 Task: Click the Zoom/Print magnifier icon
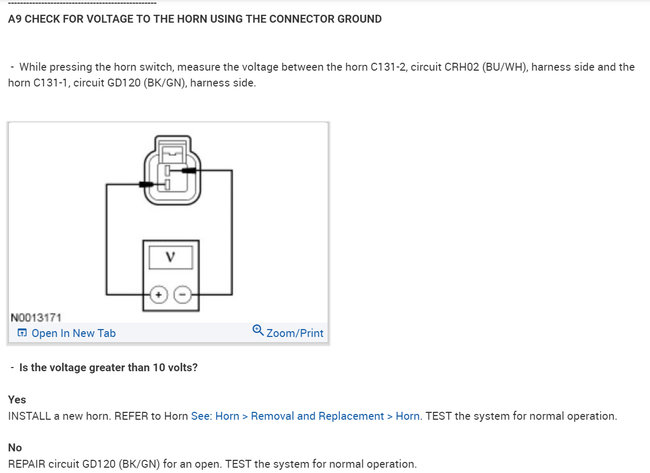258,331
